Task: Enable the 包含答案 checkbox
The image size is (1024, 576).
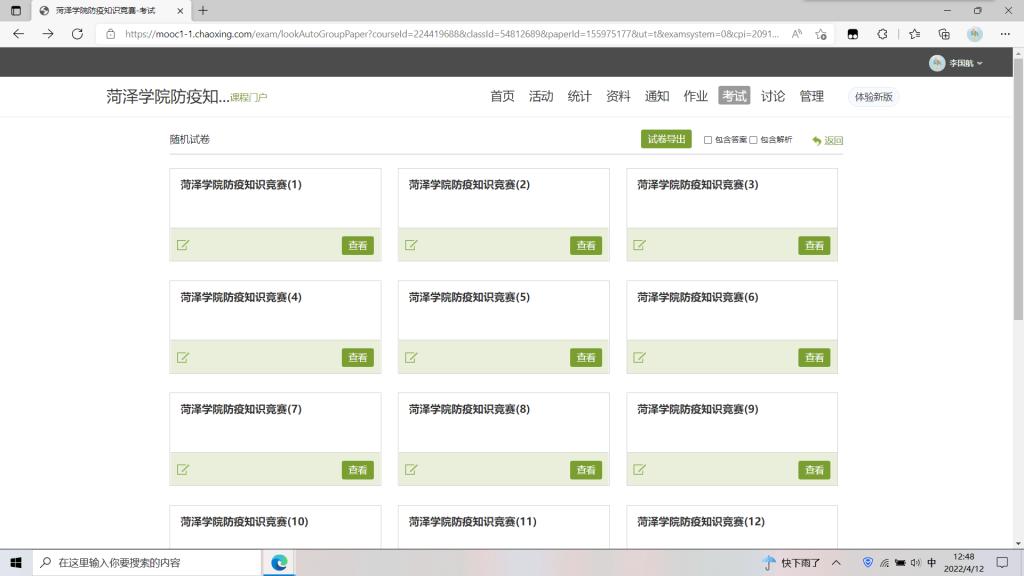Action: pos(708,140)
